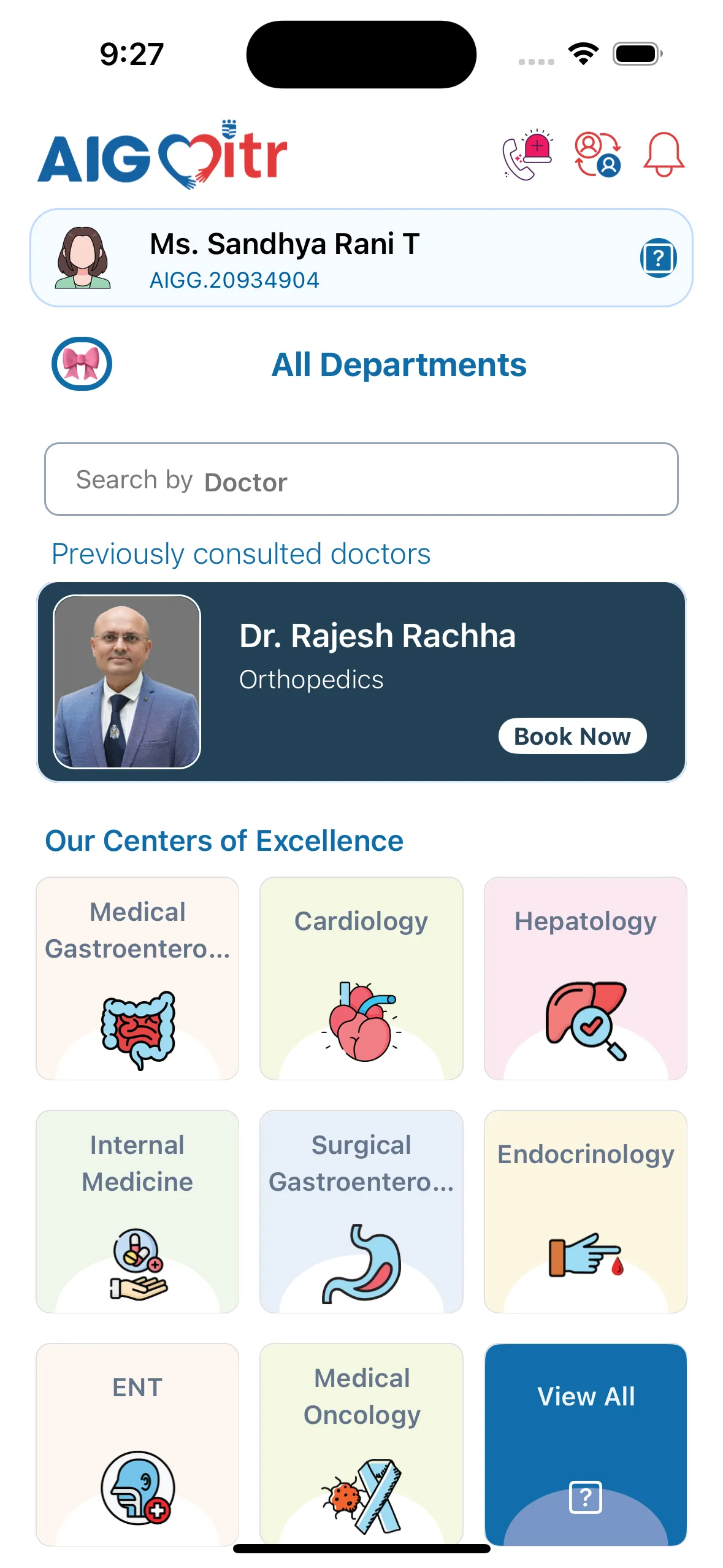Viewport: 723px width, 1568px height.
Task: Open the Medical Gastroenterology intestine tile
Action: (x=137, y=978)
